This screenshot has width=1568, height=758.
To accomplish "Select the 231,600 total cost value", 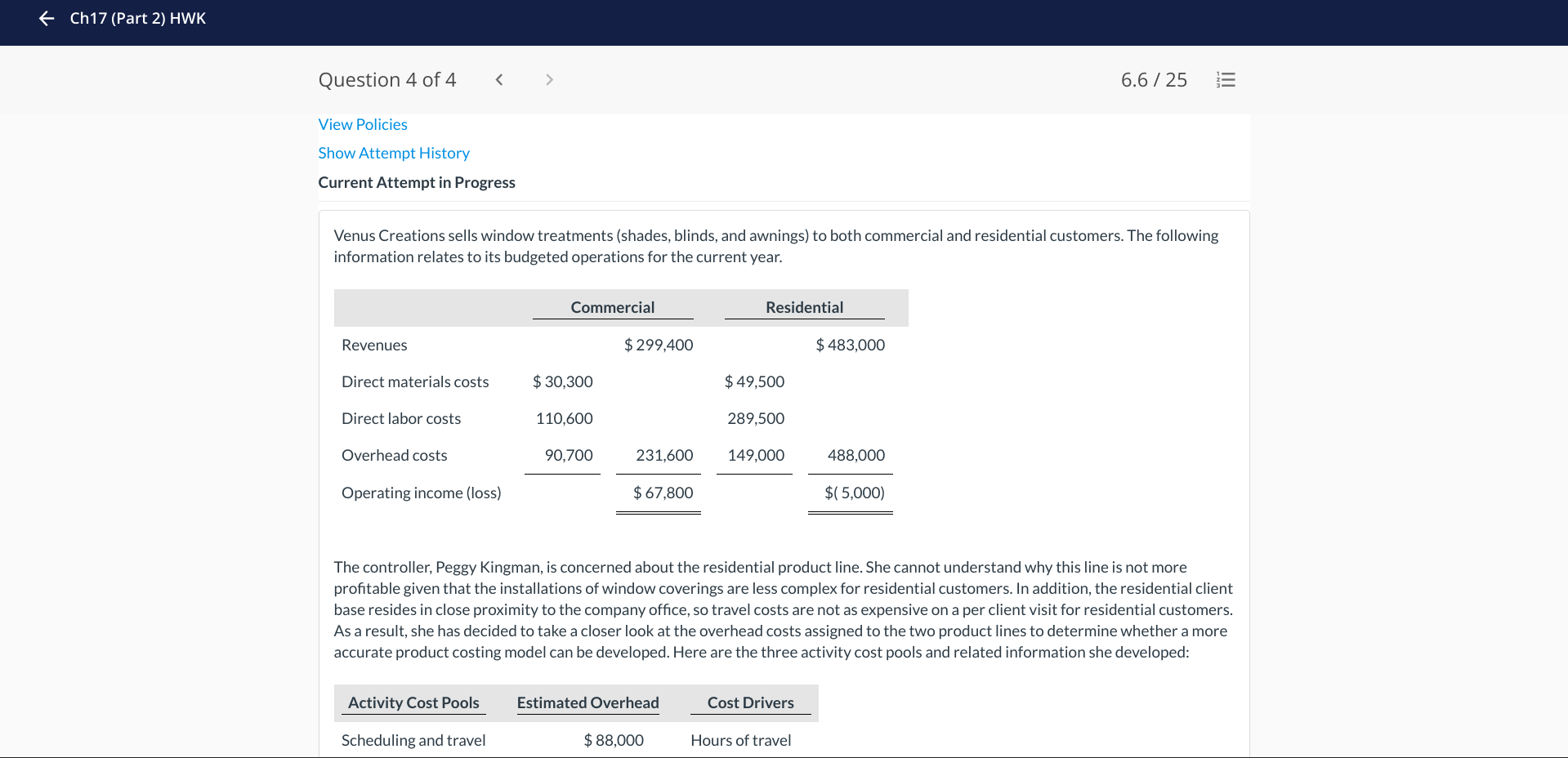I will [x=664, y=455].
